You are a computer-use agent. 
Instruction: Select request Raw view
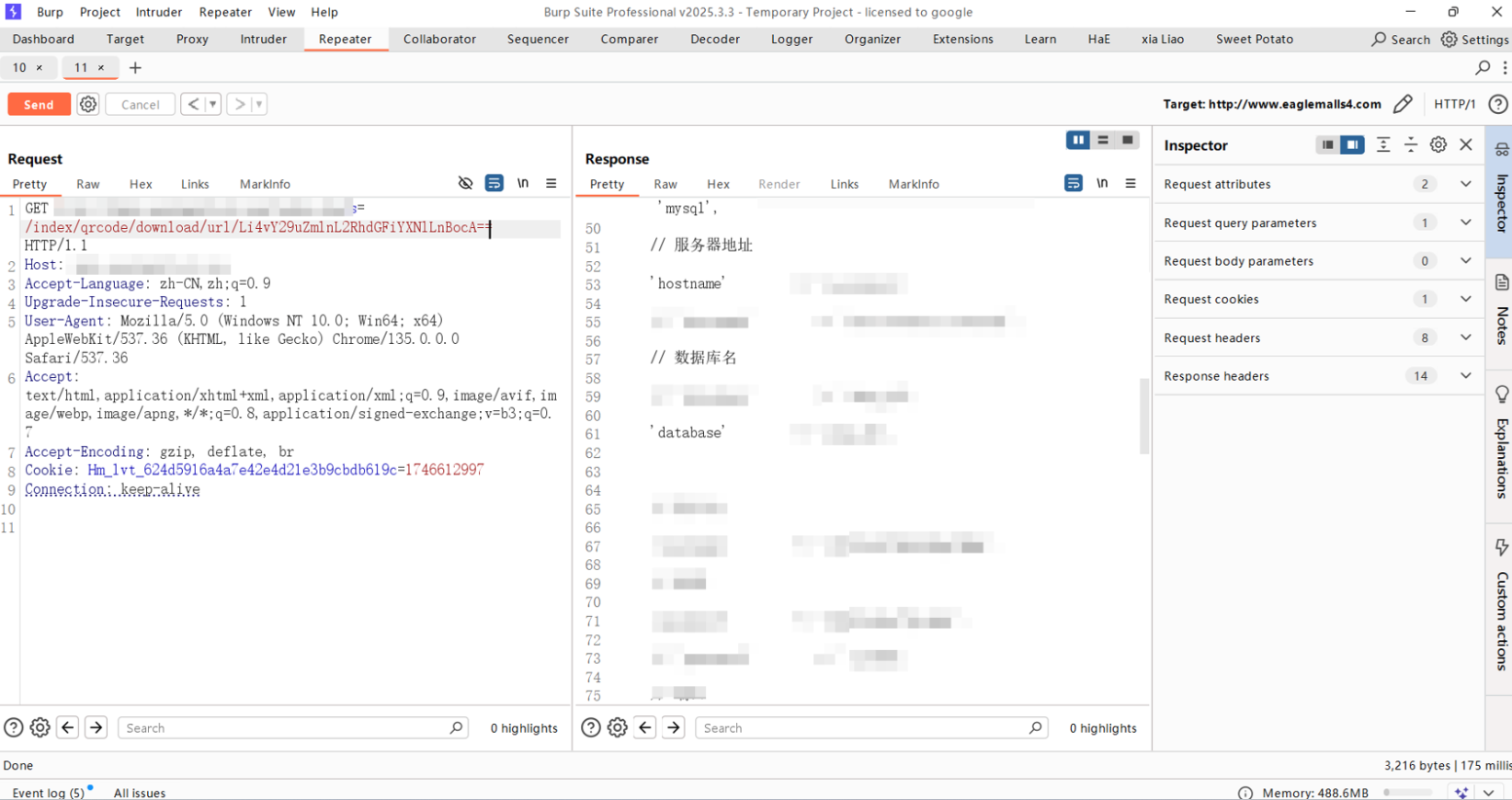pos(88,185)
